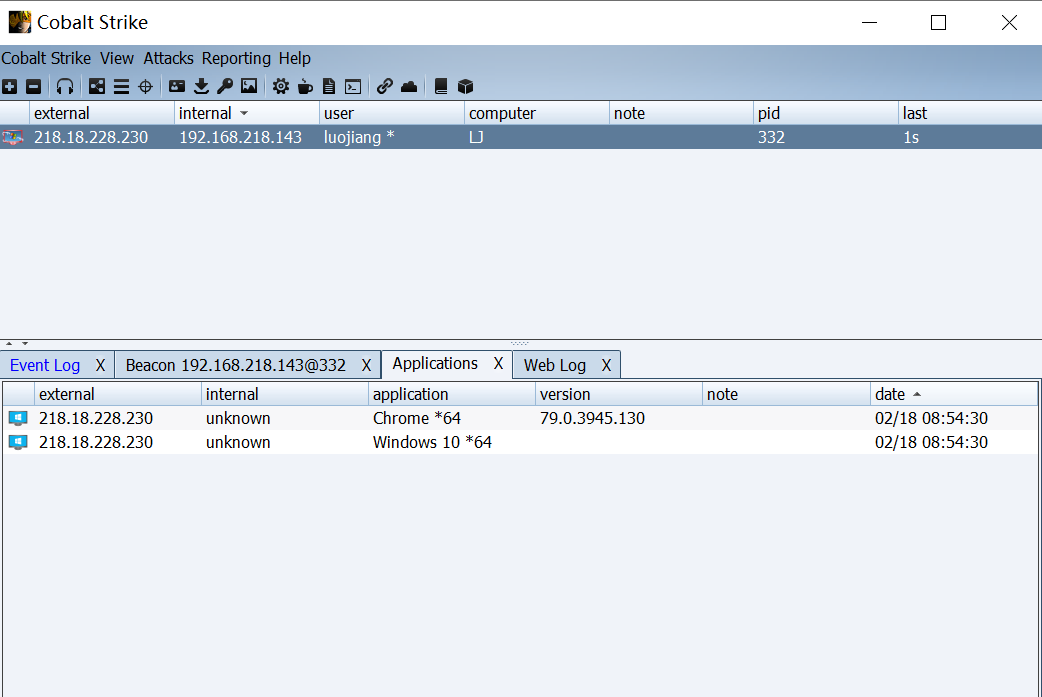
Task: Open credentials via ID card icon
Action: click(x=177, y=86)
